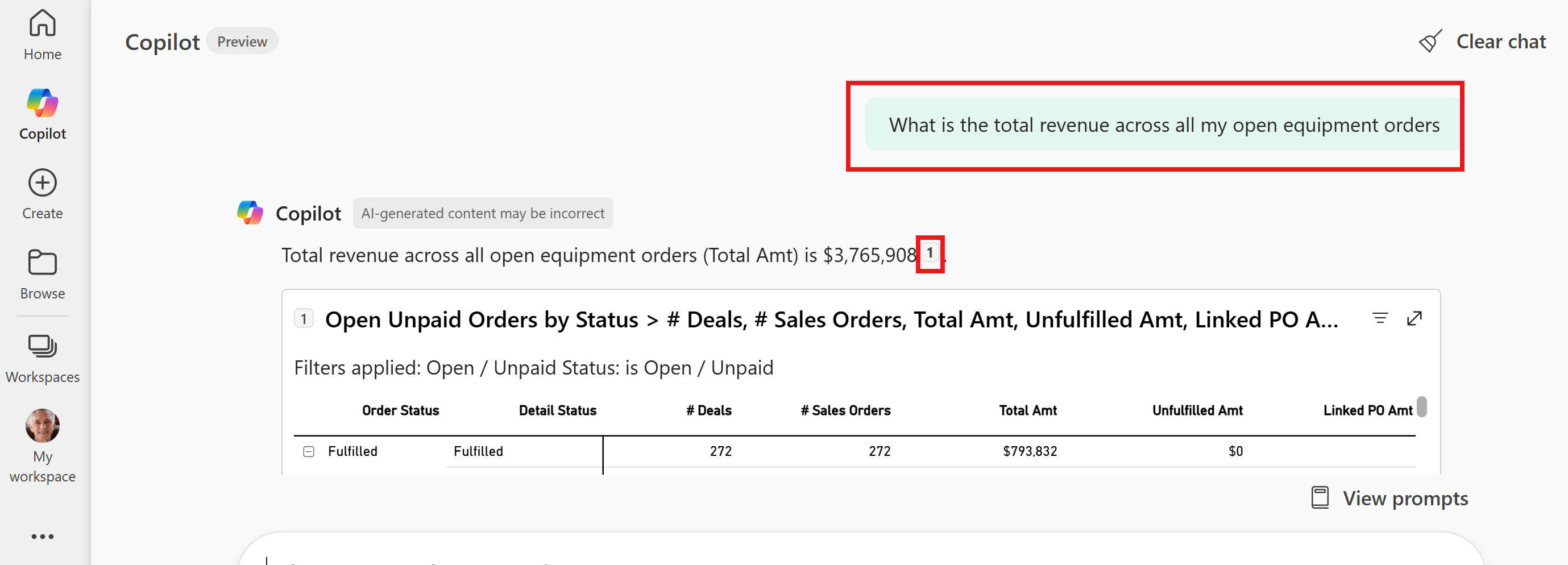Open the more options ellipsis in sidebar

(42, 536)
